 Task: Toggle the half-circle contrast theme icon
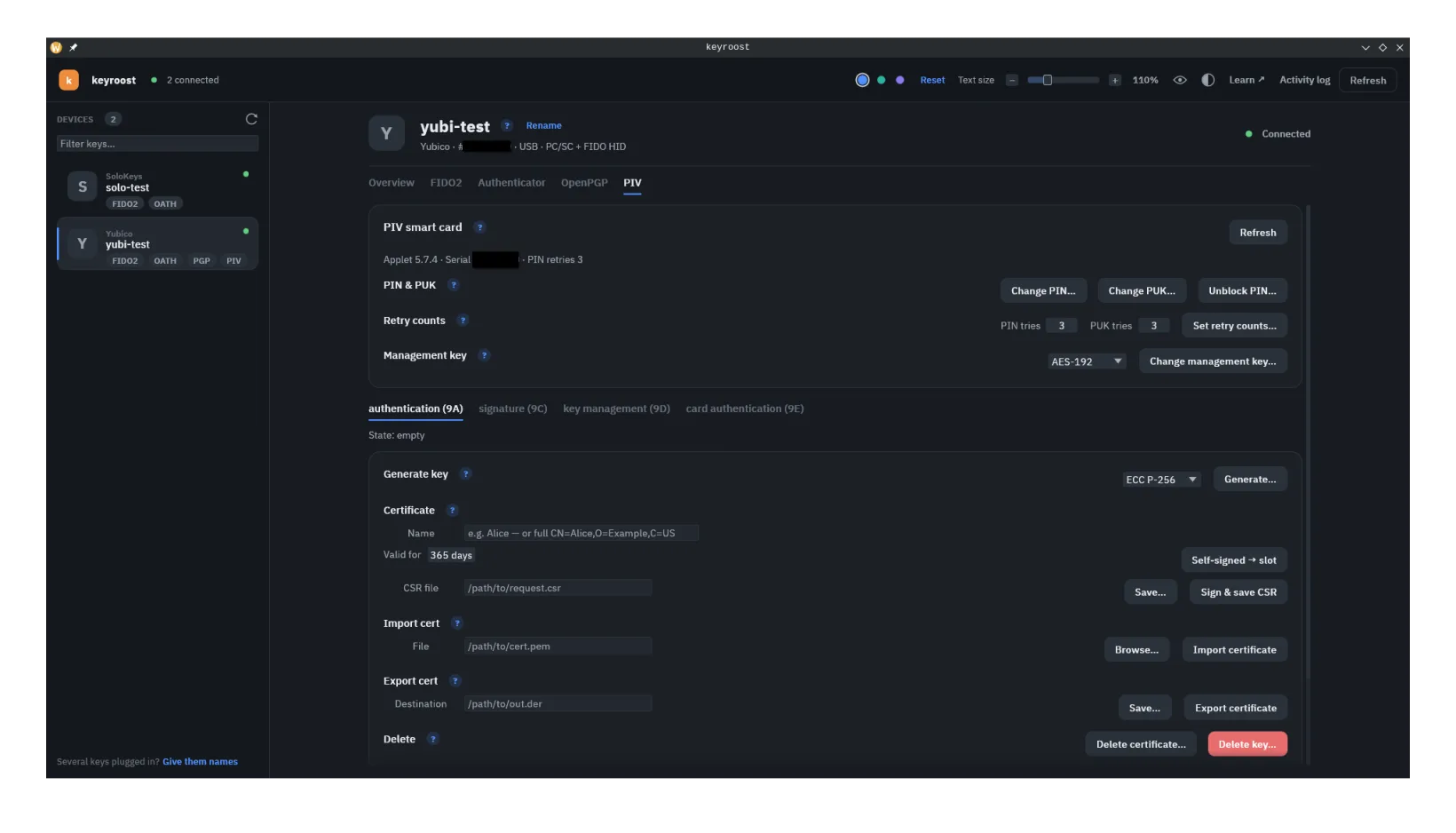point(1208,80)
